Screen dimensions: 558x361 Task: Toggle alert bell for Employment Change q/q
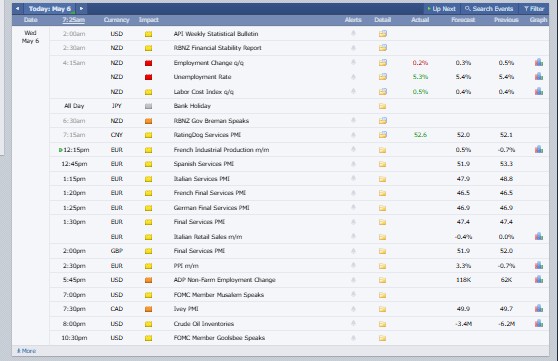click(353, 62)
